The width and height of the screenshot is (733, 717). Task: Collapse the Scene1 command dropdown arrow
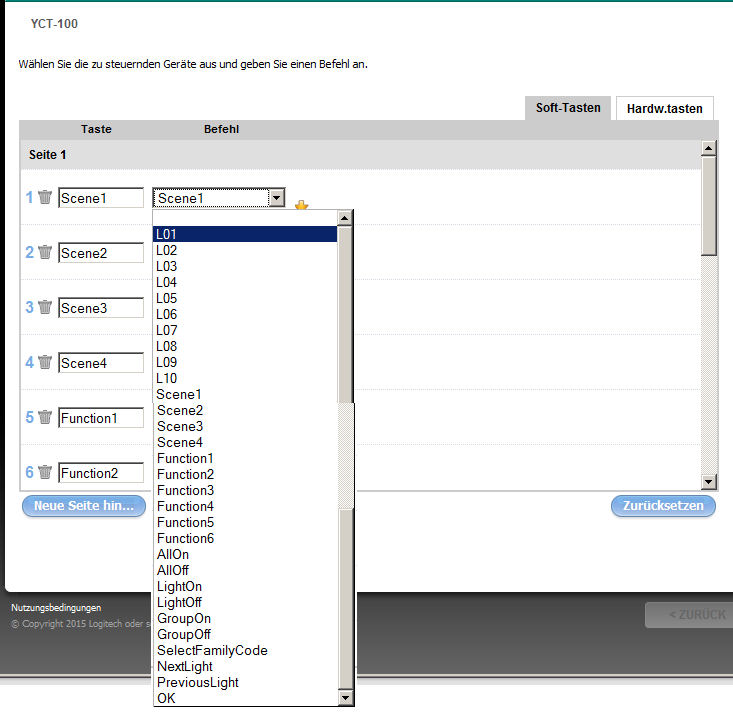(276, 198)
